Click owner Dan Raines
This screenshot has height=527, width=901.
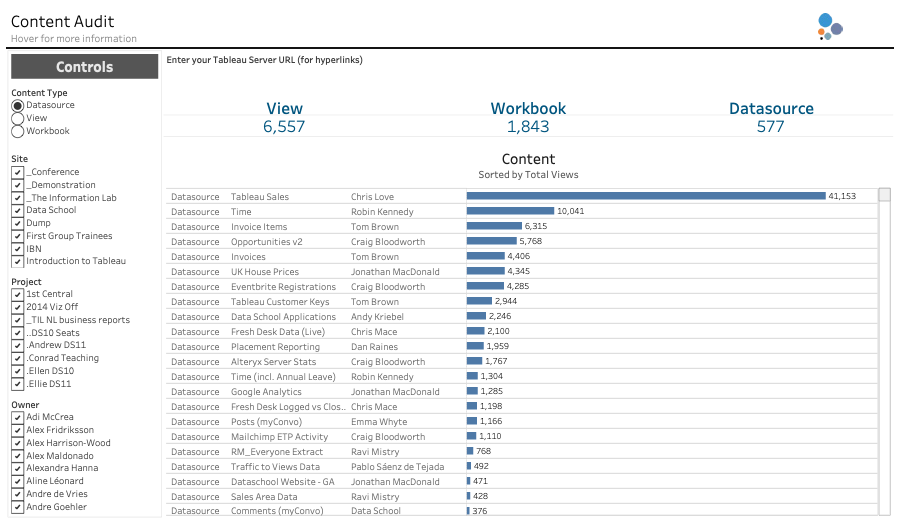click(375, 347)
